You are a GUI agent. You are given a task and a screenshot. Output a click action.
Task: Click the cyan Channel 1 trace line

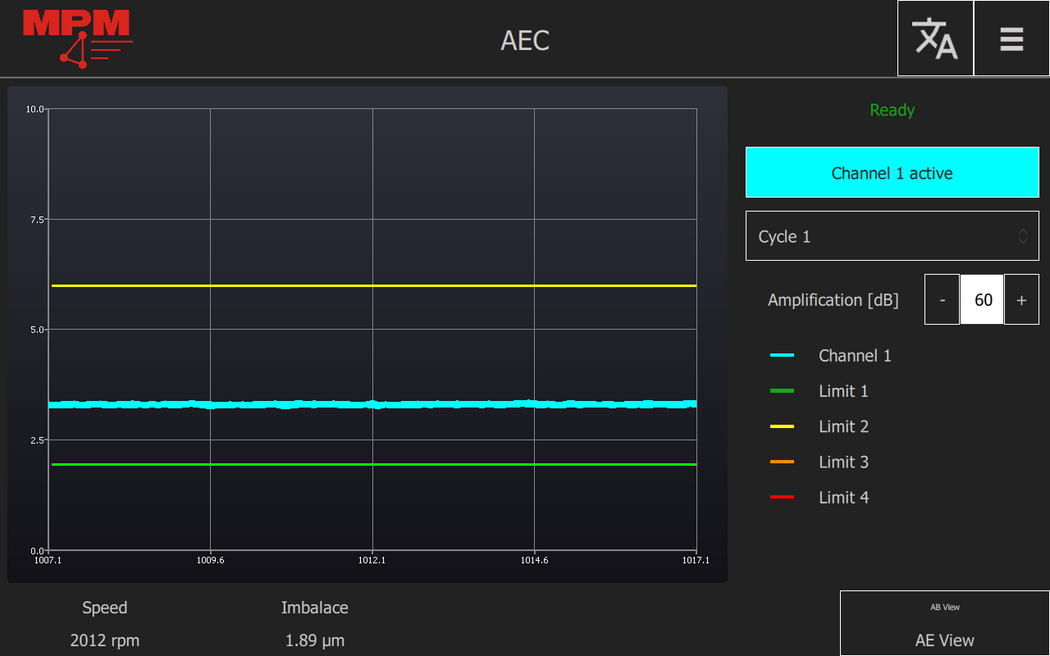tap(372, 404)
